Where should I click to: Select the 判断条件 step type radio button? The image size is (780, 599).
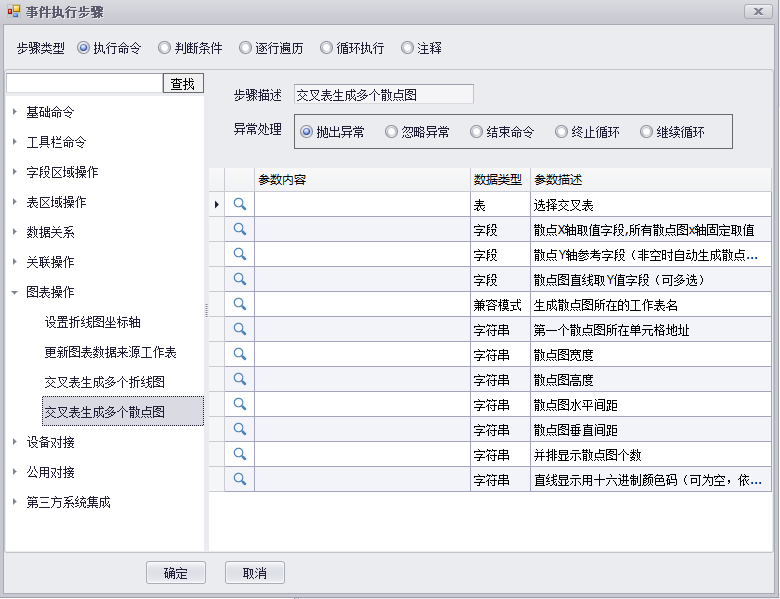(165, 48)
